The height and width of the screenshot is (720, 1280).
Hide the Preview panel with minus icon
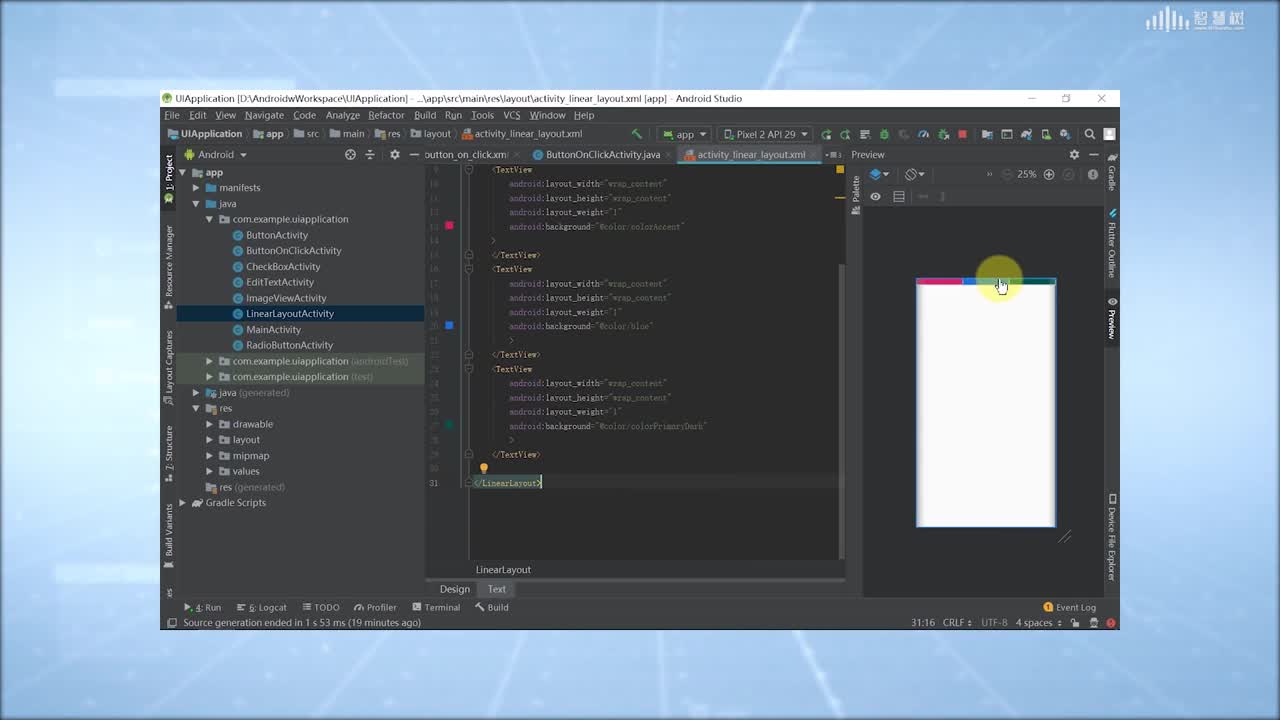click(1094, 155)
